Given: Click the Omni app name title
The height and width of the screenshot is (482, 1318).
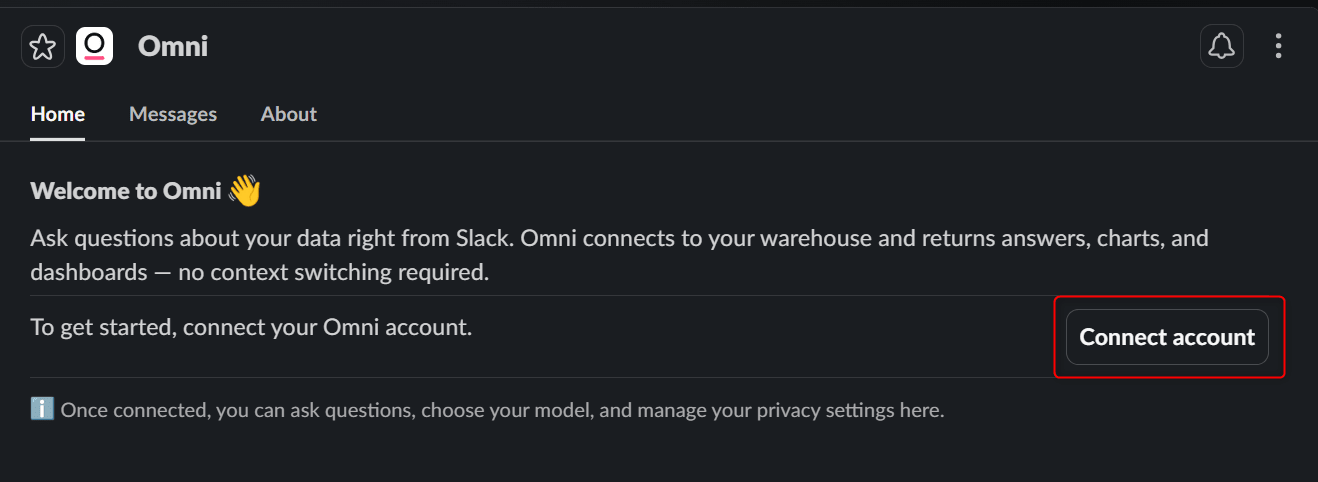Looking at the screenshot, I should [173, 46].
